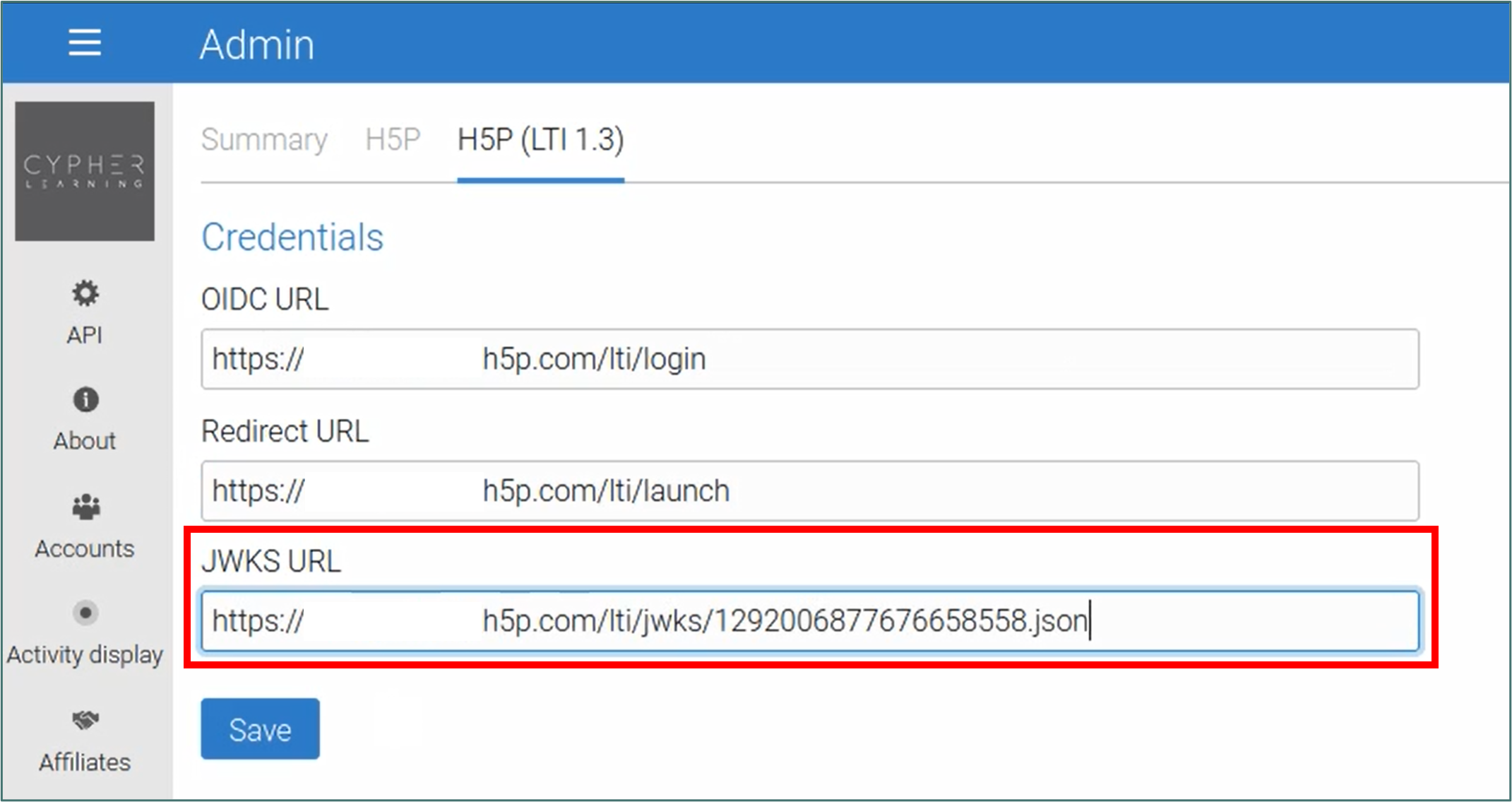Click the Admin page title
This screenshot has width=1512, height=802.
(257, 45)
